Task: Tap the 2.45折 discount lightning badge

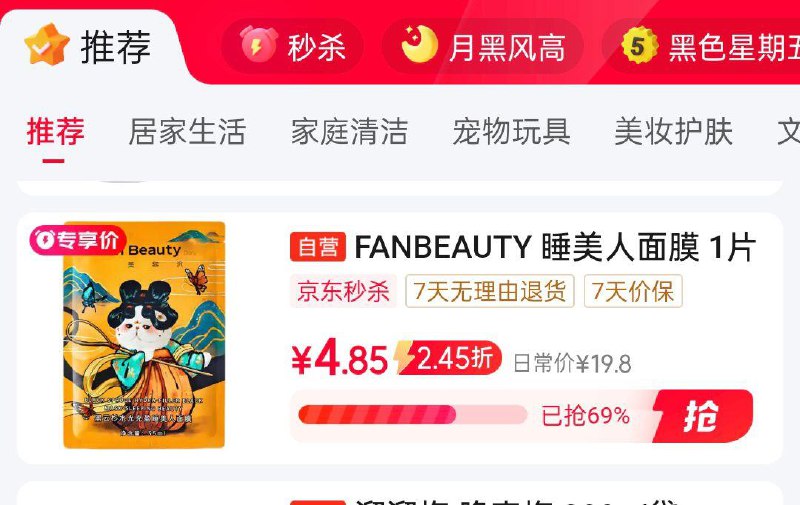Action: pos(447,358)
